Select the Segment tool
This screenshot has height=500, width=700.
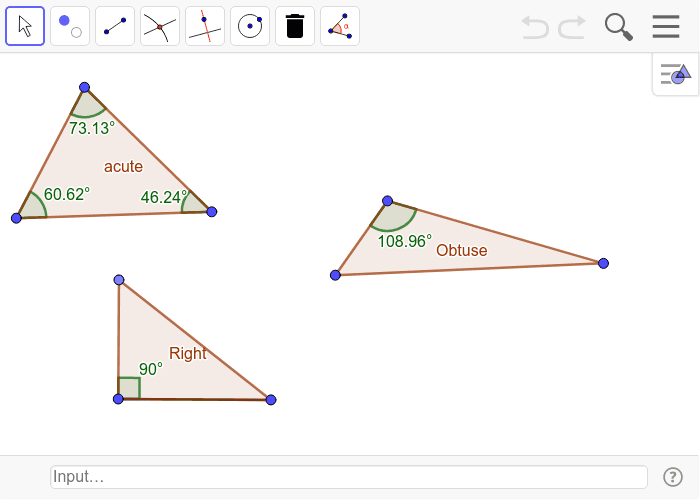tap(115, 26)
